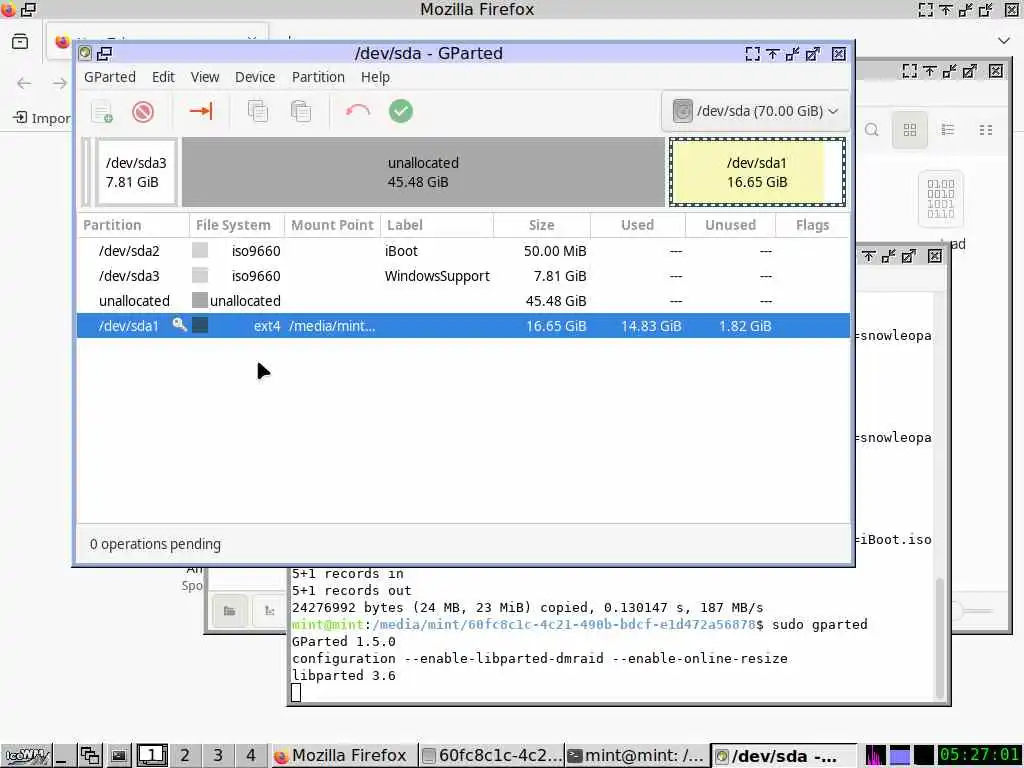The width and height of the screenshot is (1024, 768).
Task: Click the Unused column header
Action: [x=730, y=225]
